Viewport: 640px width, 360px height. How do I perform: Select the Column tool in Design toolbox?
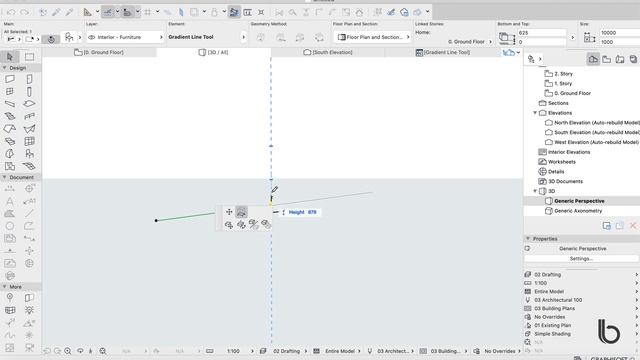coord(29,91)
